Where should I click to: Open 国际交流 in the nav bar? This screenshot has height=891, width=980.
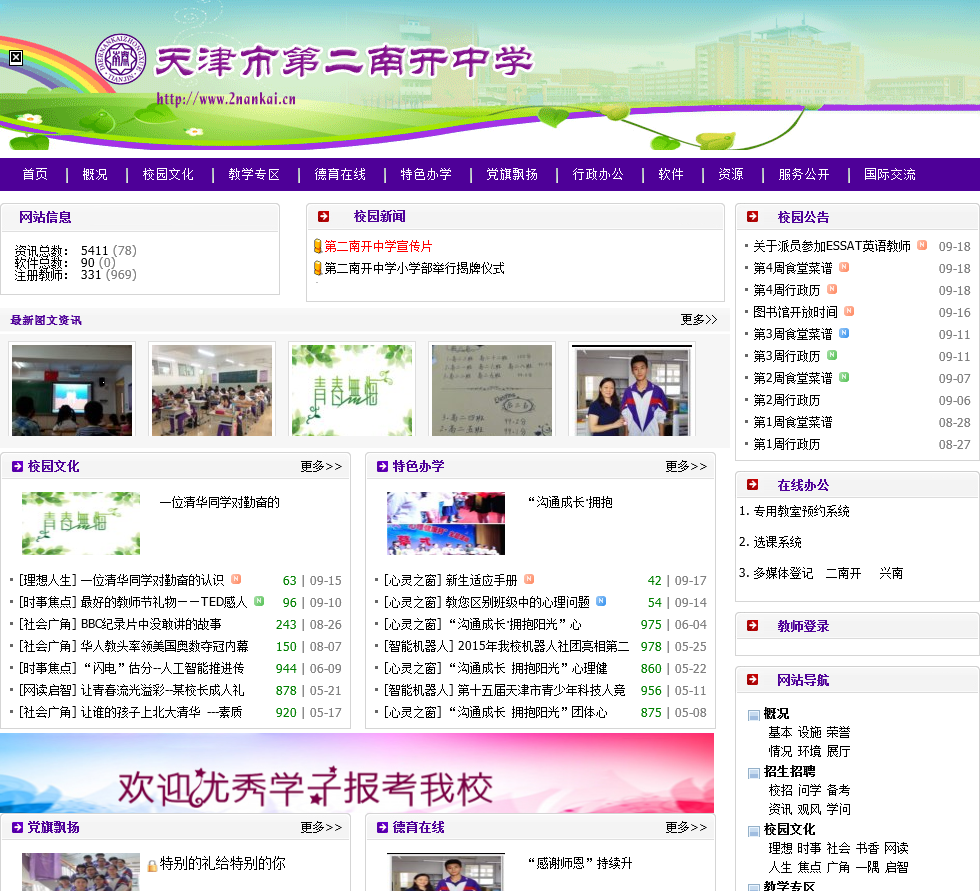[890, 174]
